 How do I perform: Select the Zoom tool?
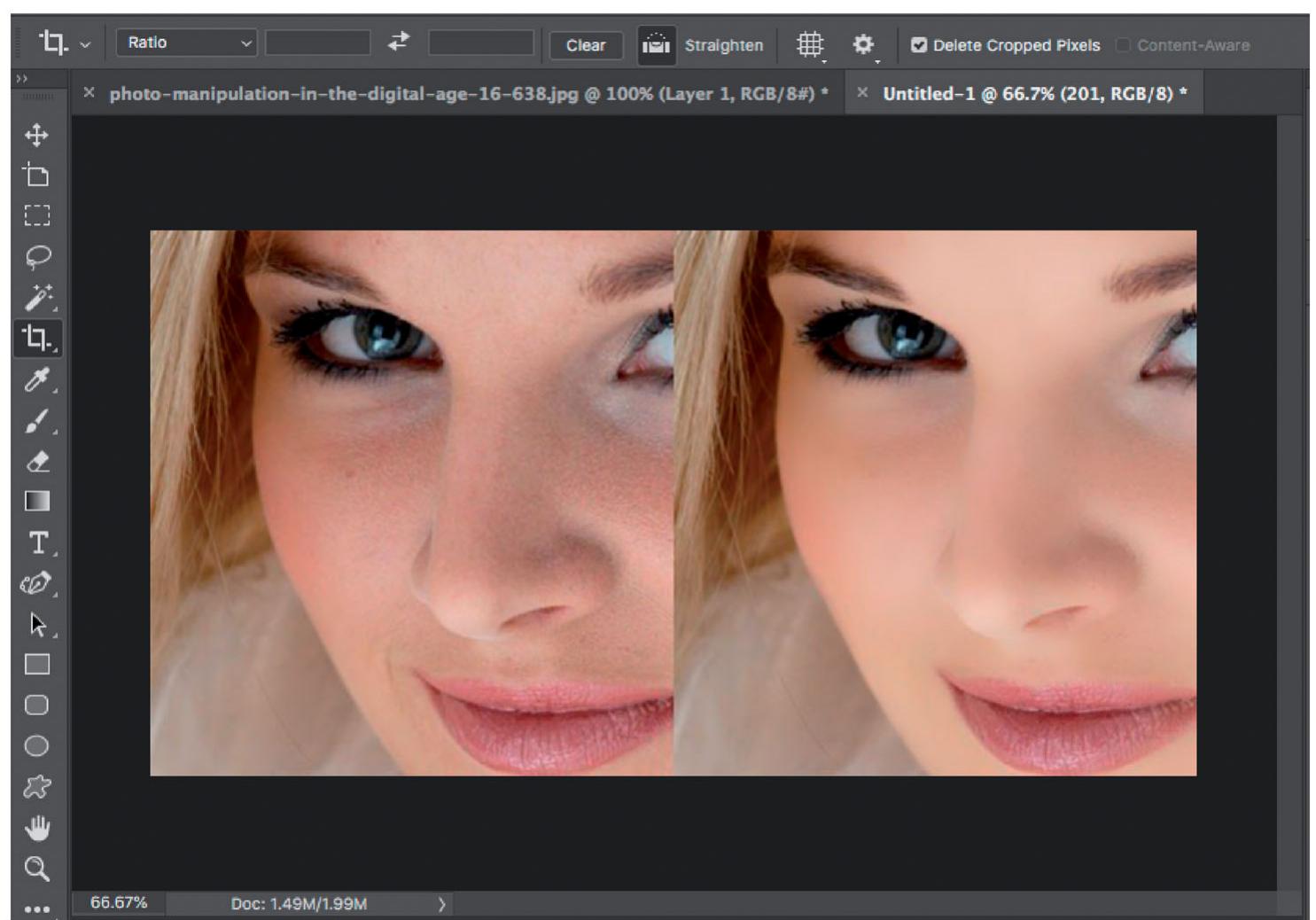click(x=36, y=869)
